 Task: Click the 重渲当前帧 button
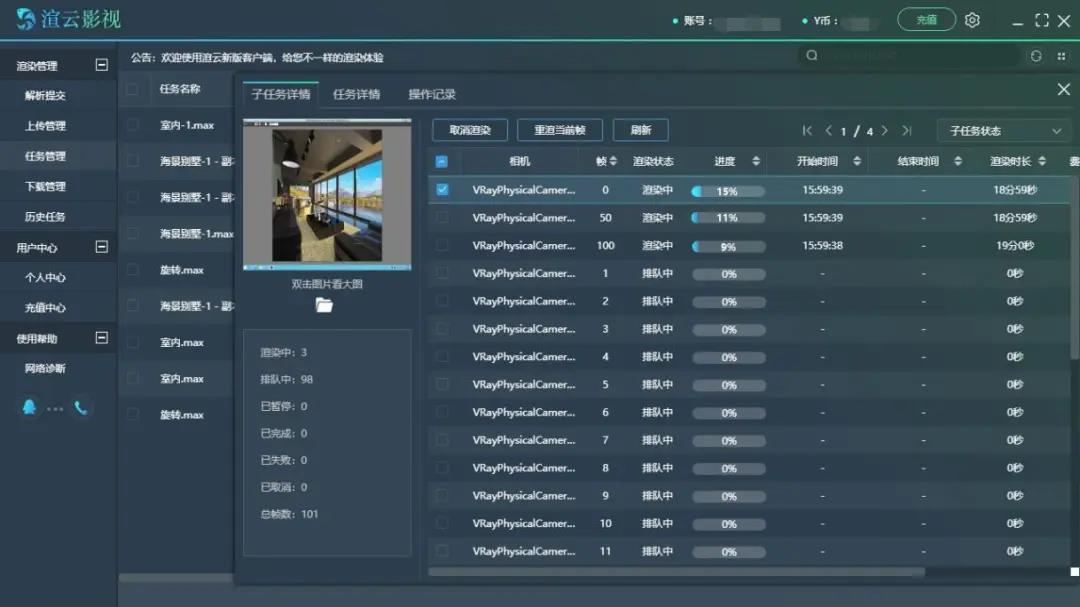tap(559, 130)
